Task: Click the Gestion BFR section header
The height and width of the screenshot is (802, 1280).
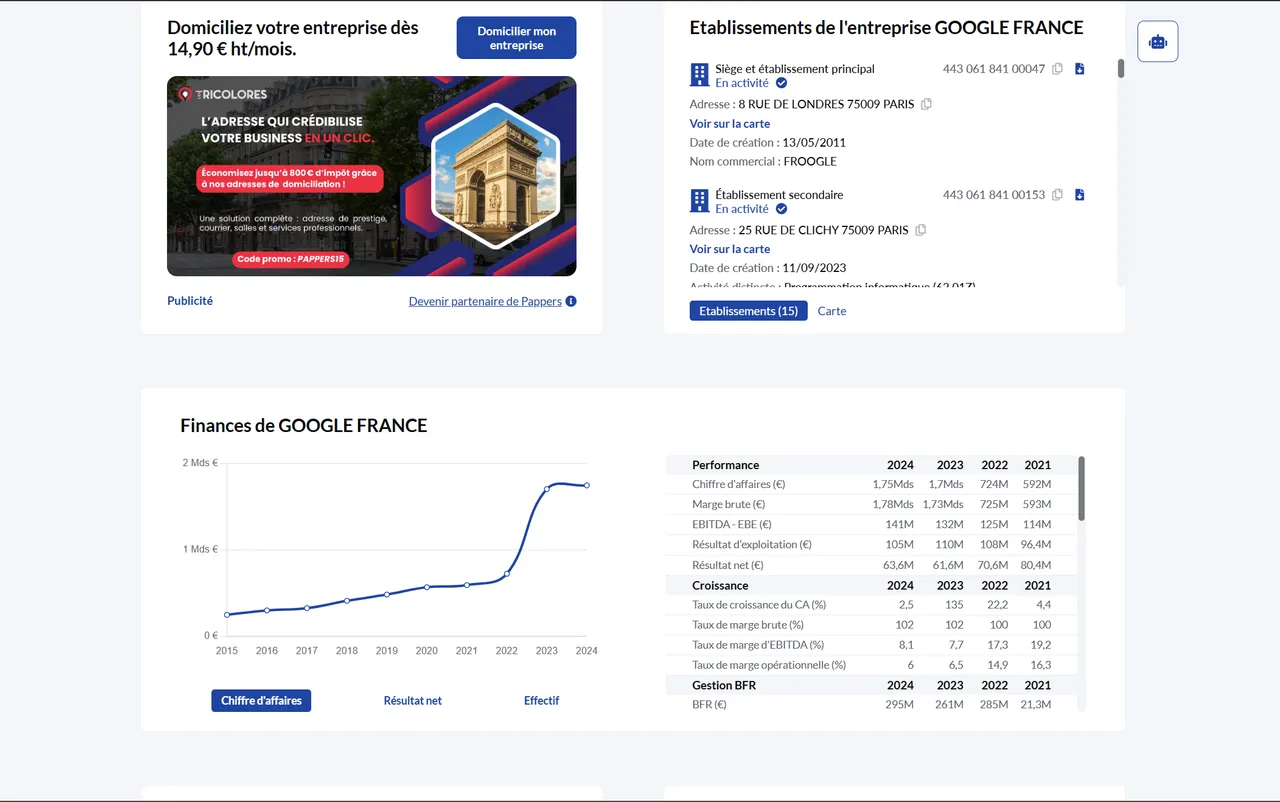Action: [724, 686]
